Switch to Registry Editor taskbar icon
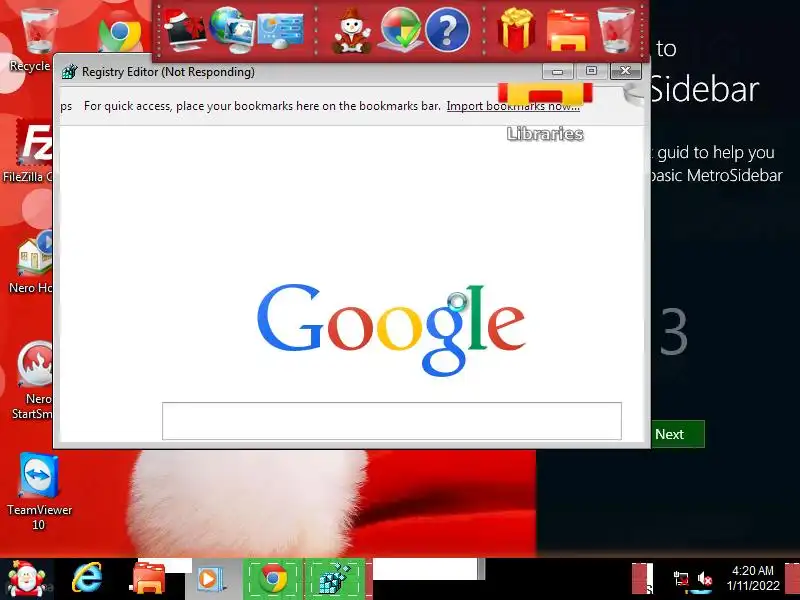Image resolution: width=800 pixels, height=600 pixels. (x=335, y=579)
